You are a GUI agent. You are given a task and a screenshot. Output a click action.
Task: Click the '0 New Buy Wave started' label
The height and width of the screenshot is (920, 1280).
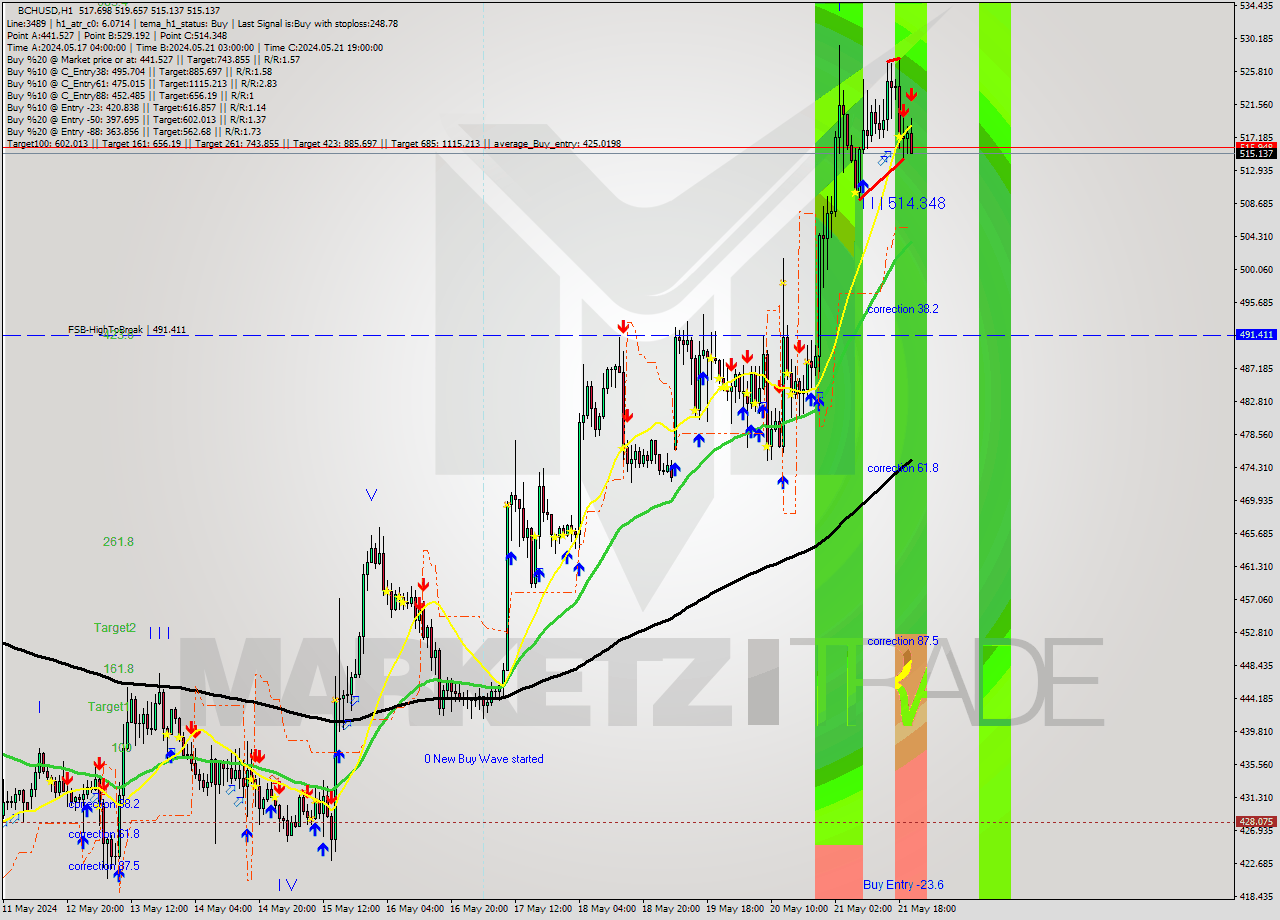coord(484,759)
